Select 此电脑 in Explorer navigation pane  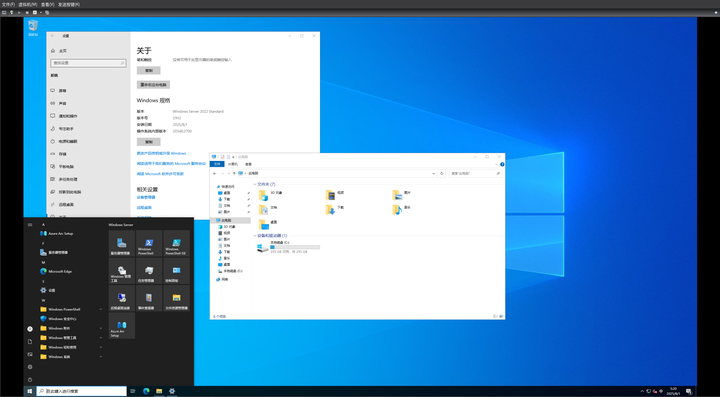pyautogui.click(x=231, y=220)
